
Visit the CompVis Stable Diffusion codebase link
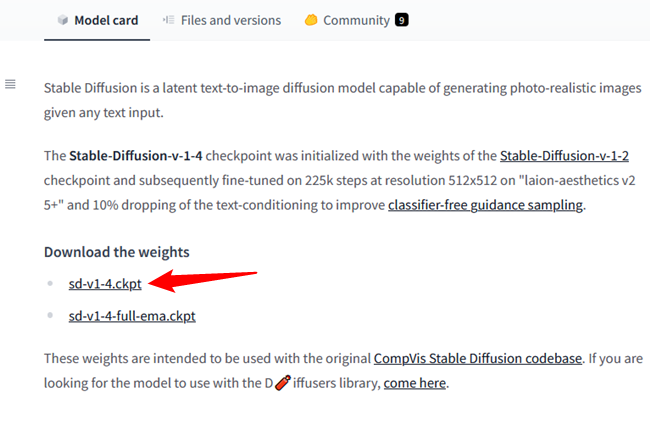(477, 358)
